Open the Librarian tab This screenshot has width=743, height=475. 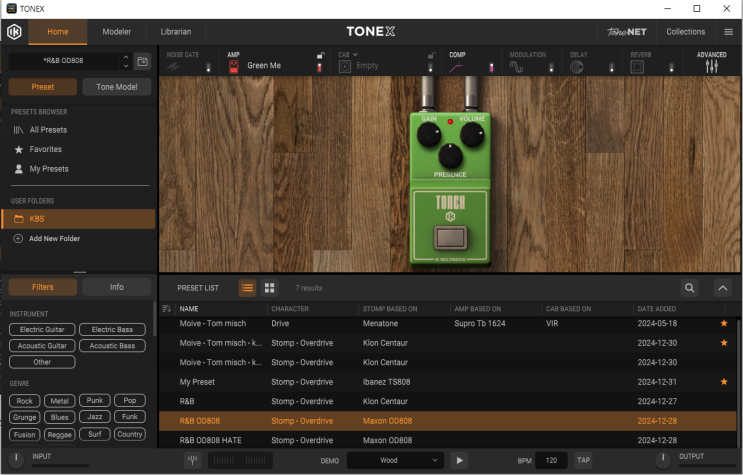tap(175, 32)
